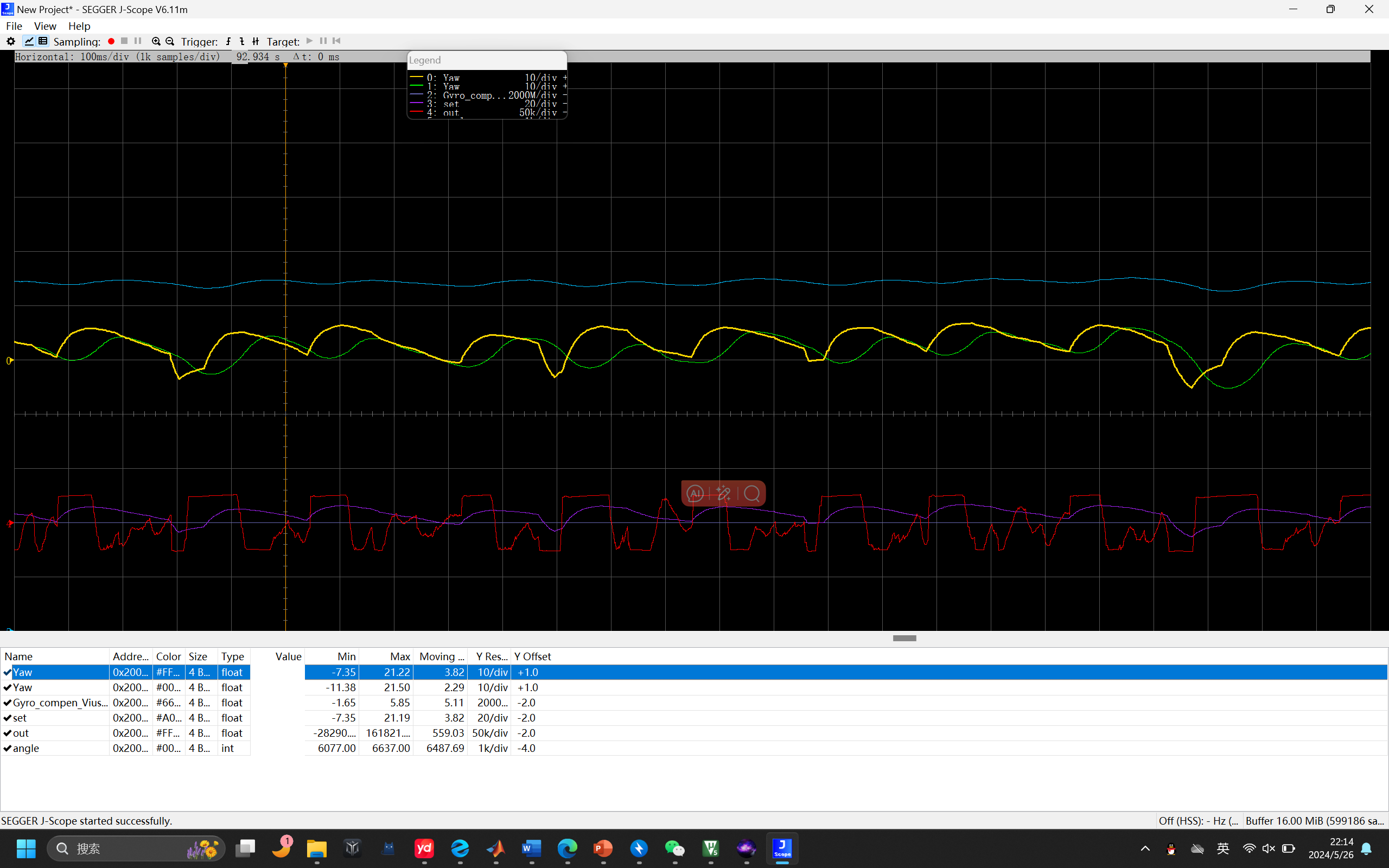Open the File menu

(14, 26)
